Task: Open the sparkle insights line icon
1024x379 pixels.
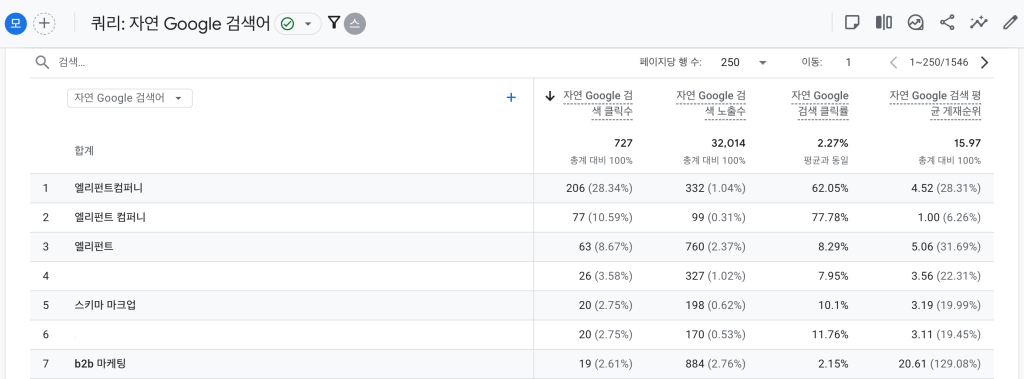Action: click(978, 23)
